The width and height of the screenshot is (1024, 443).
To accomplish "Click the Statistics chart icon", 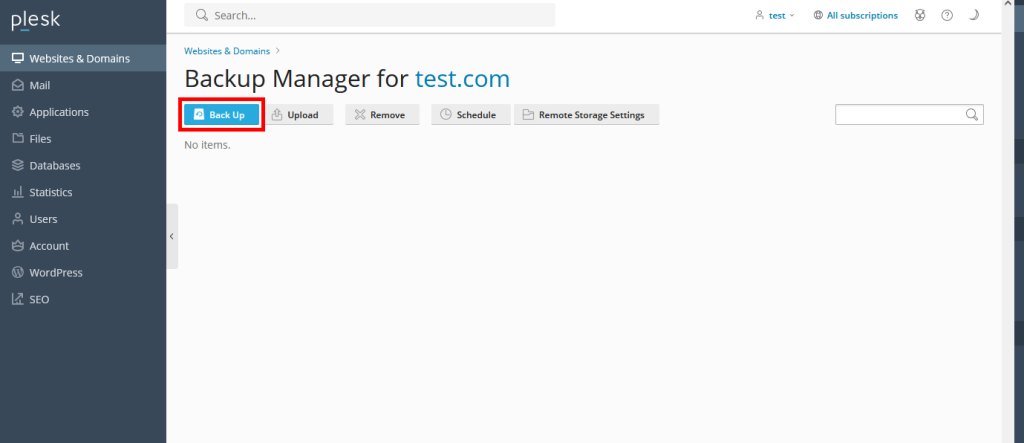I will 18,192.
